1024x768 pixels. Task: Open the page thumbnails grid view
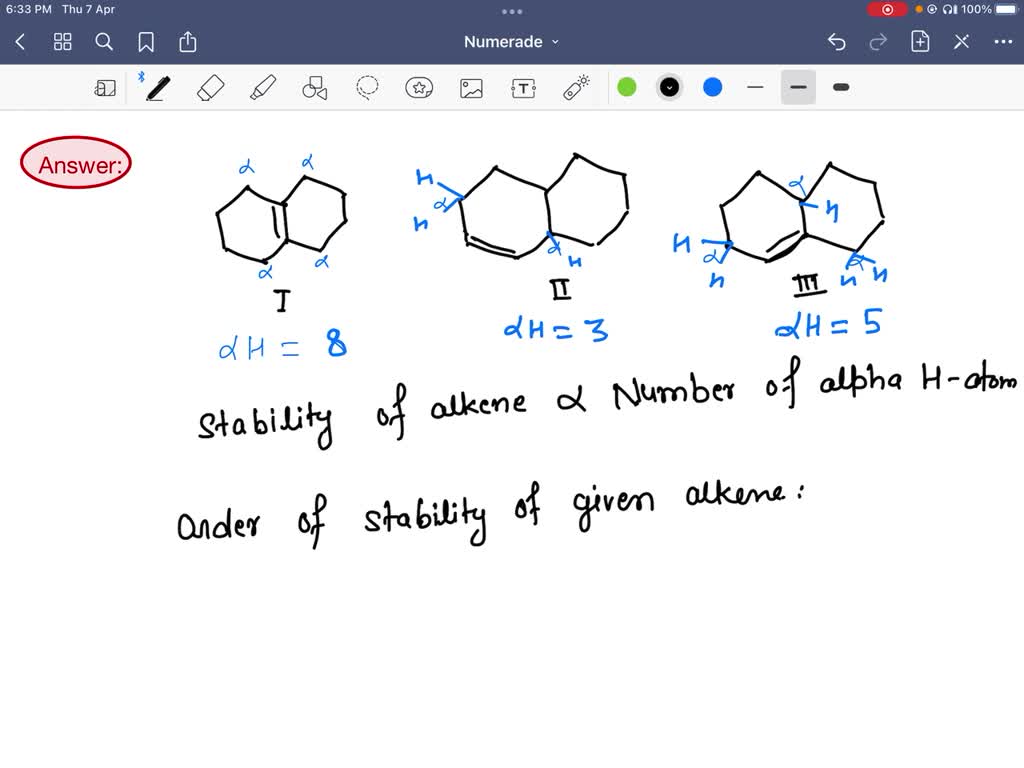pyautogui.click(x=62, y=42)
